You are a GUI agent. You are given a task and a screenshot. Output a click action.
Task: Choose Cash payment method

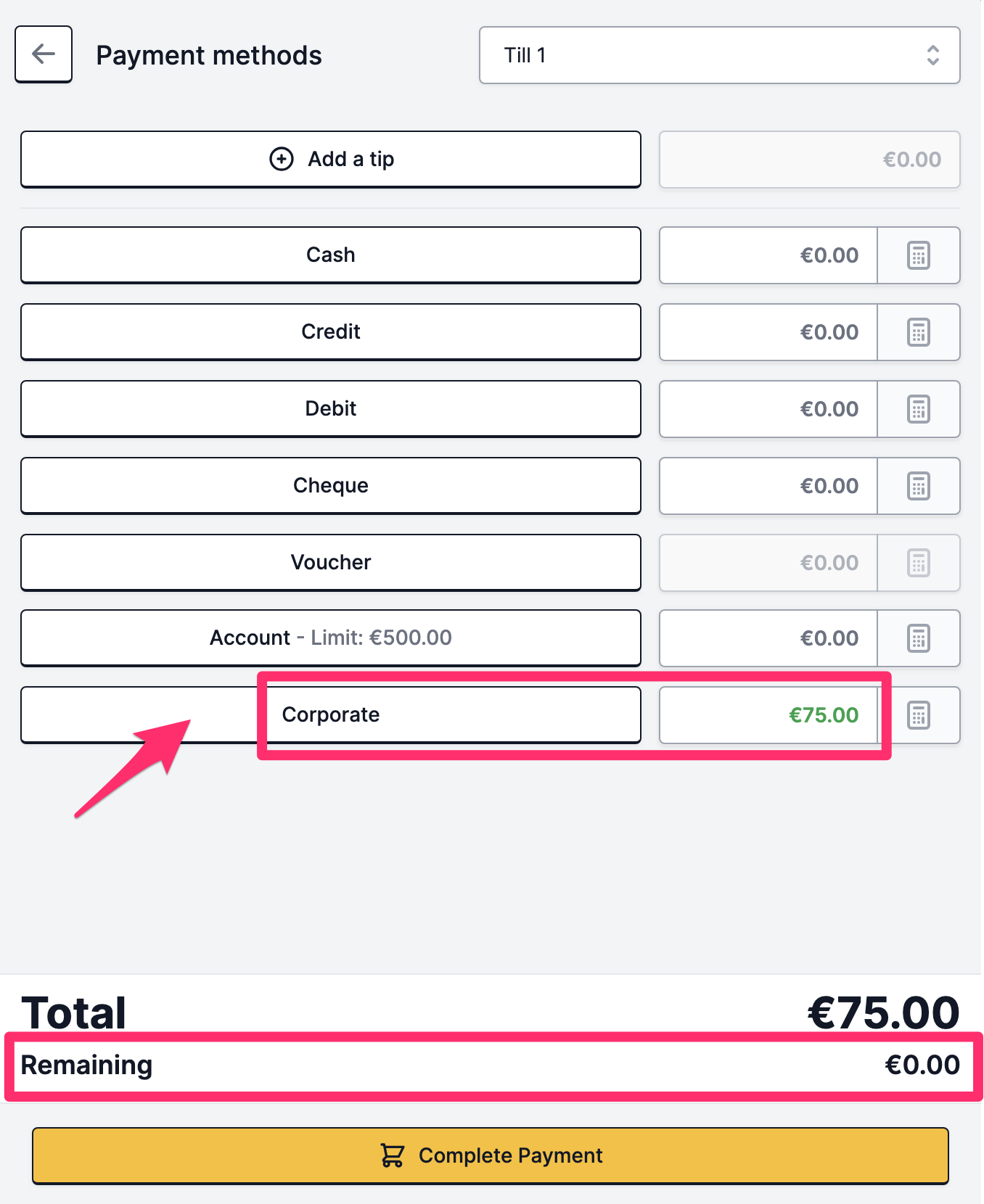331,255
